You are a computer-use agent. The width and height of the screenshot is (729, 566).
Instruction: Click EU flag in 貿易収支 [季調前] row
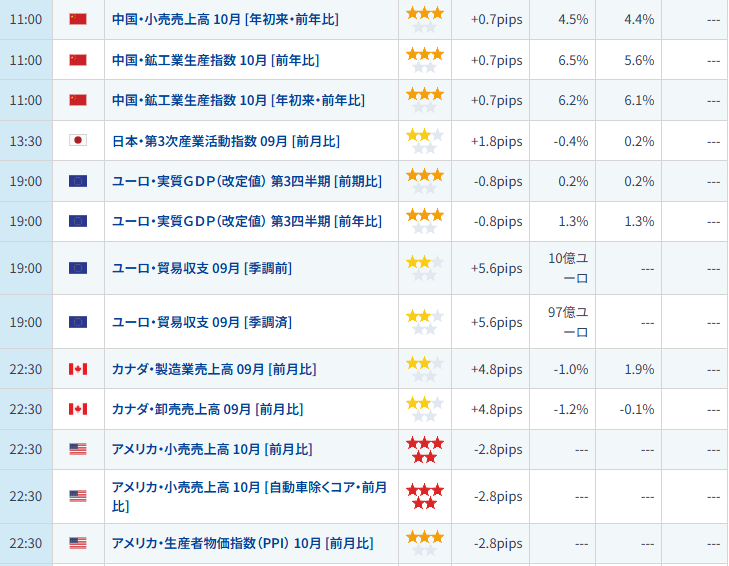coord(78,268)
